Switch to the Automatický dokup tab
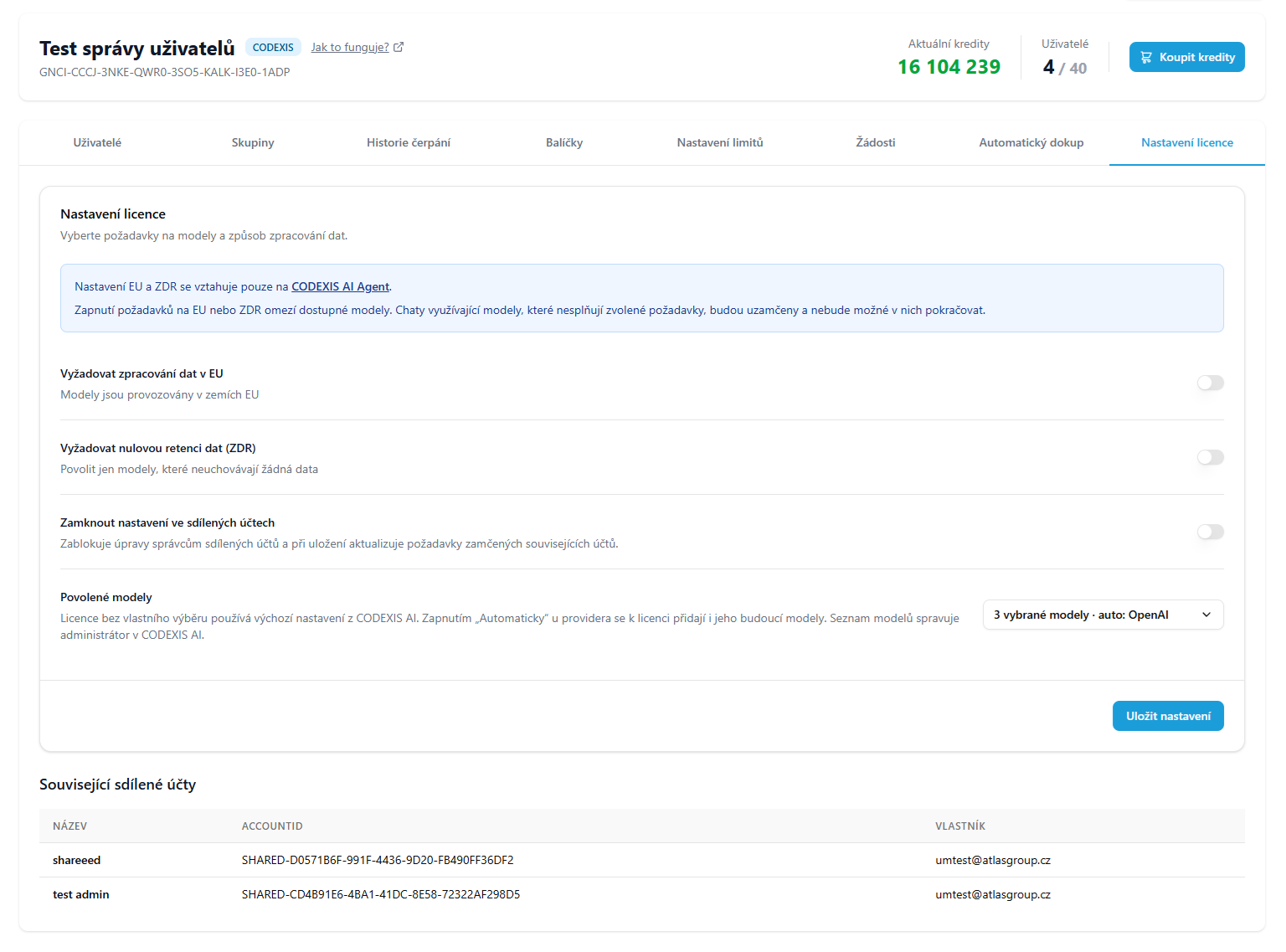 tap(1031, 142)
